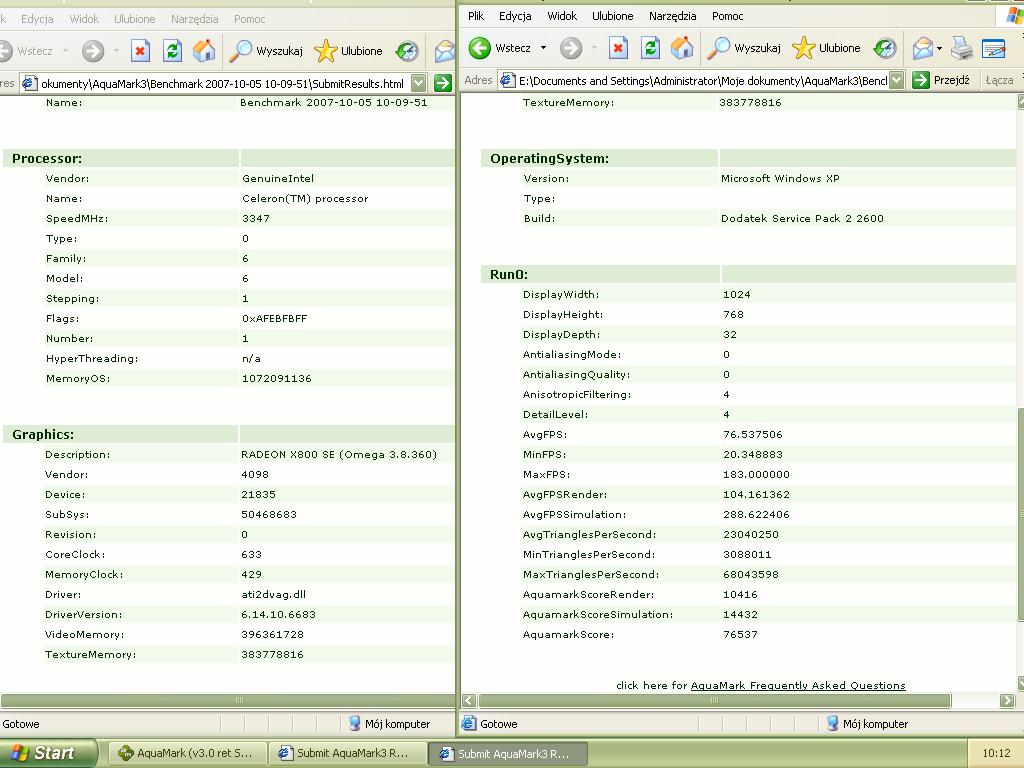The width and height of the screenshot is (1024, 768).
Task: Click the Mój komputer zone icon in right status bar
Action: tap(832, 723)
